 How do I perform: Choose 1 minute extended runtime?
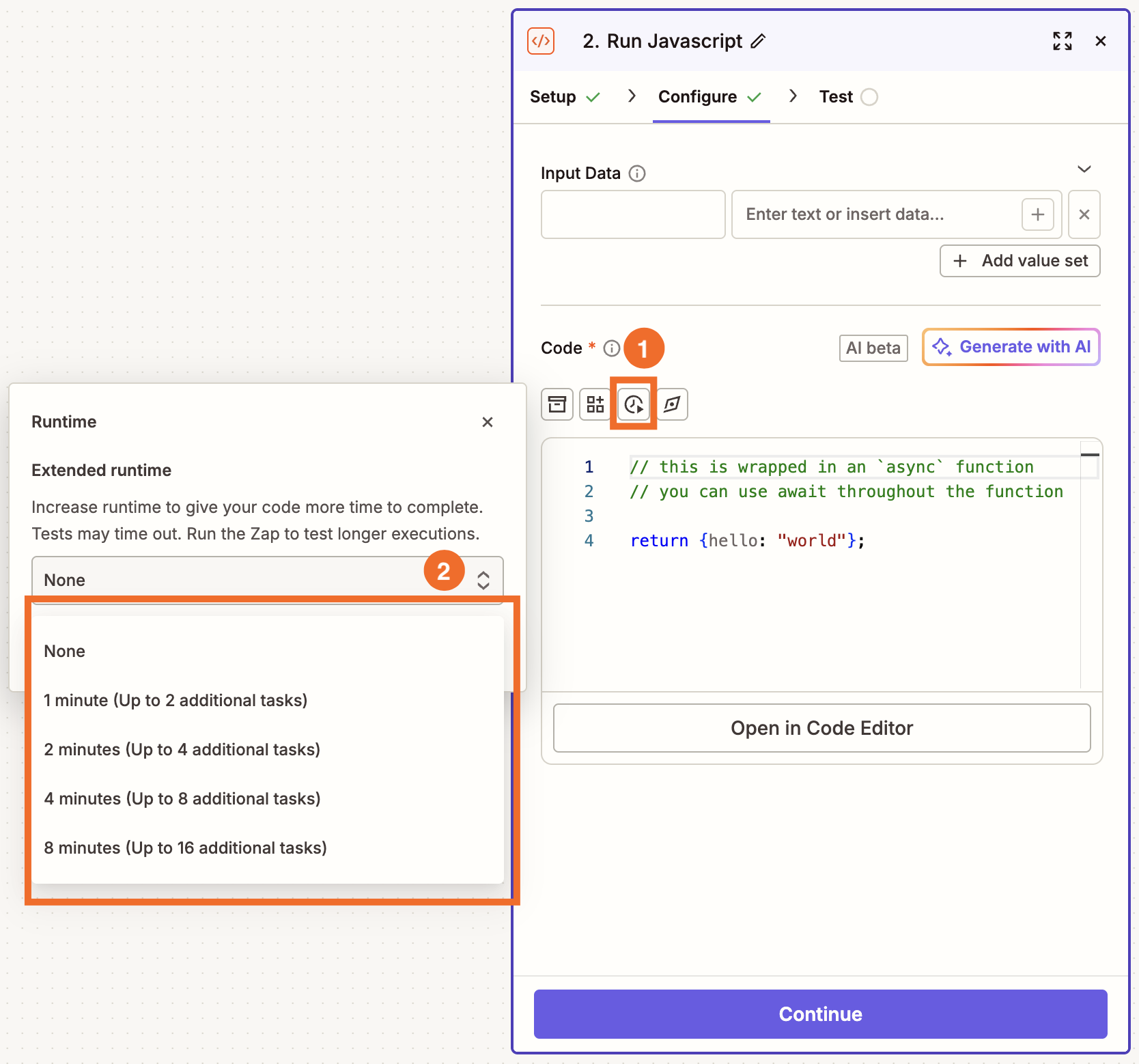point(268,700)
